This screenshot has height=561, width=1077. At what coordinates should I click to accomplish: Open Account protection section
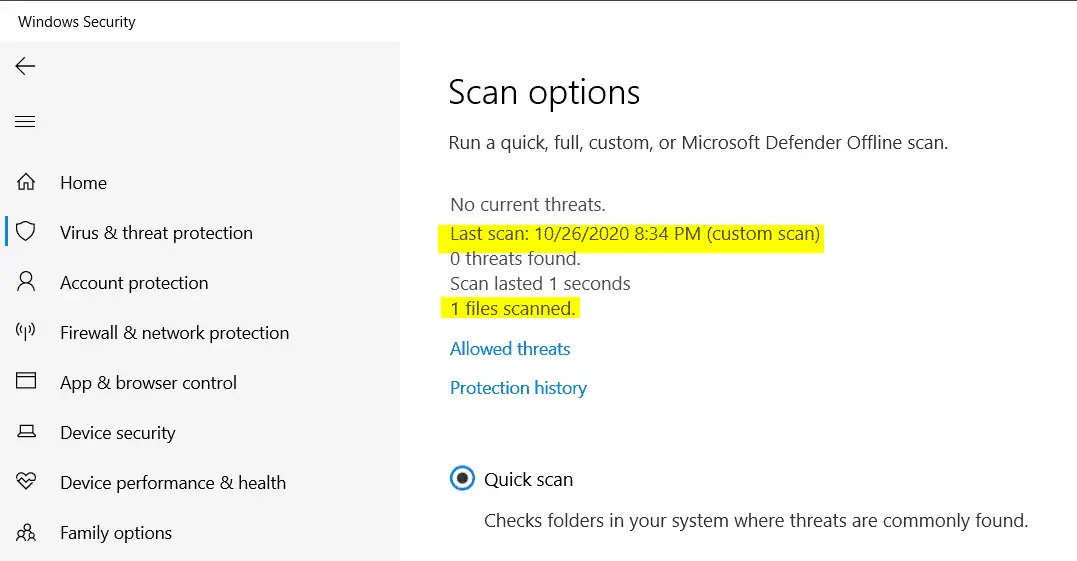(134, 283)
